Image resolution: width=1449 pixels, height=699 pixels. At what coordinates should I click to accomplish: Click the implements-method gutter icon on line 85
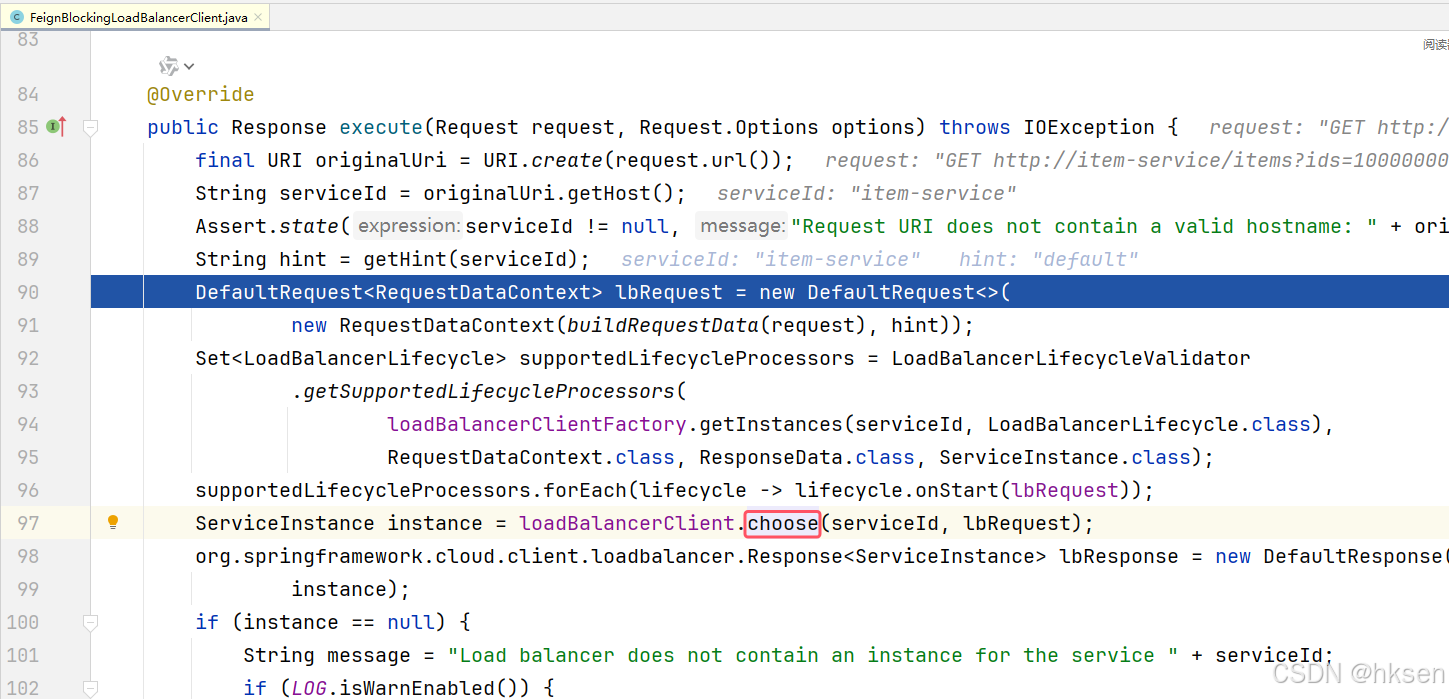click(53, 126)
